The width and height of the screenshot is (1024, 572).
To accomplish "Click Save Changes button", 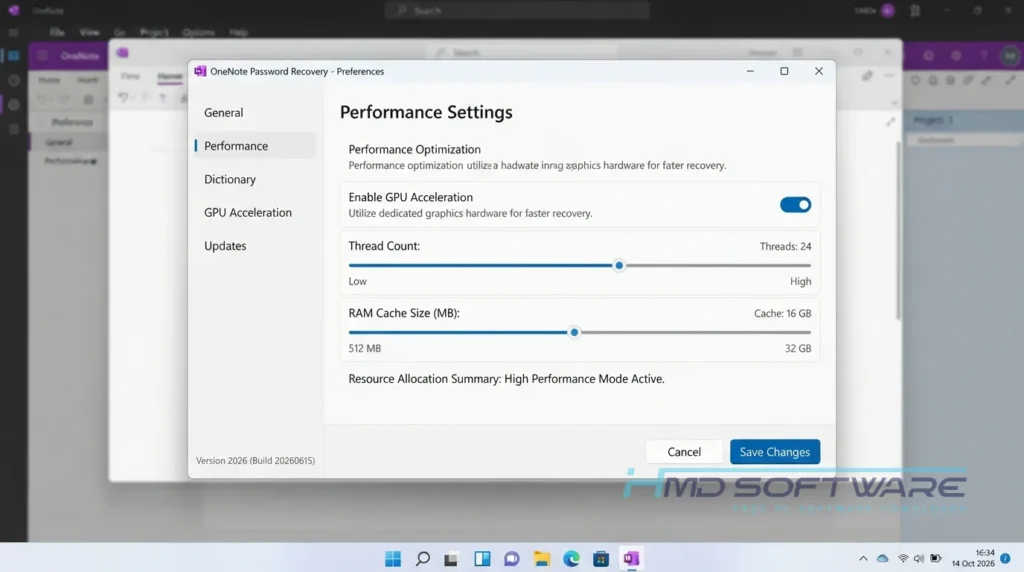I will click(775, 452).
